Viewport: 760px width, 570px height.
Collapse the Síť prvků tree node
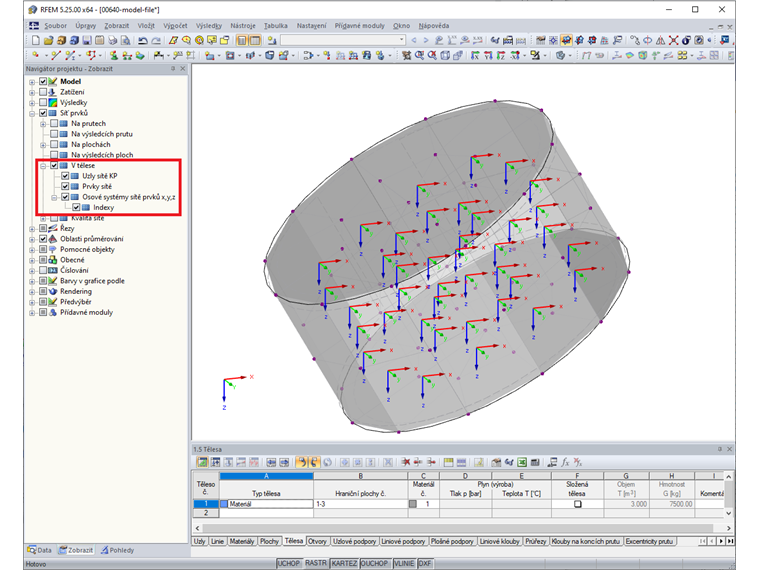[x=32, y=113]
